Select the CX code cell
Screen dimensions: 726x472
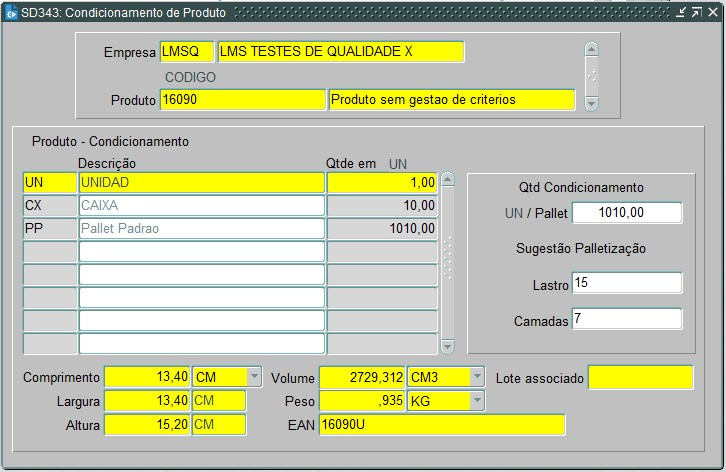click(50, 205)
